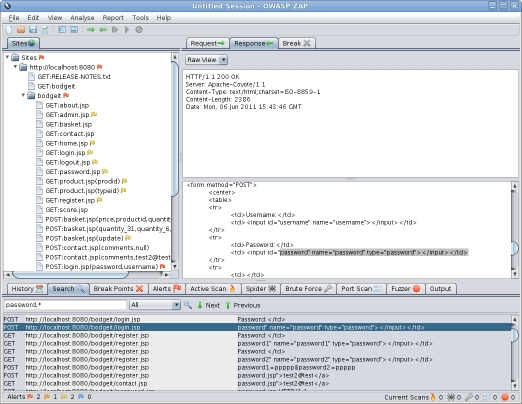Click the expand Information tabs layout icon
This screenshot has height=404, width=522.
pyautogui.click(x=74, y=30)
